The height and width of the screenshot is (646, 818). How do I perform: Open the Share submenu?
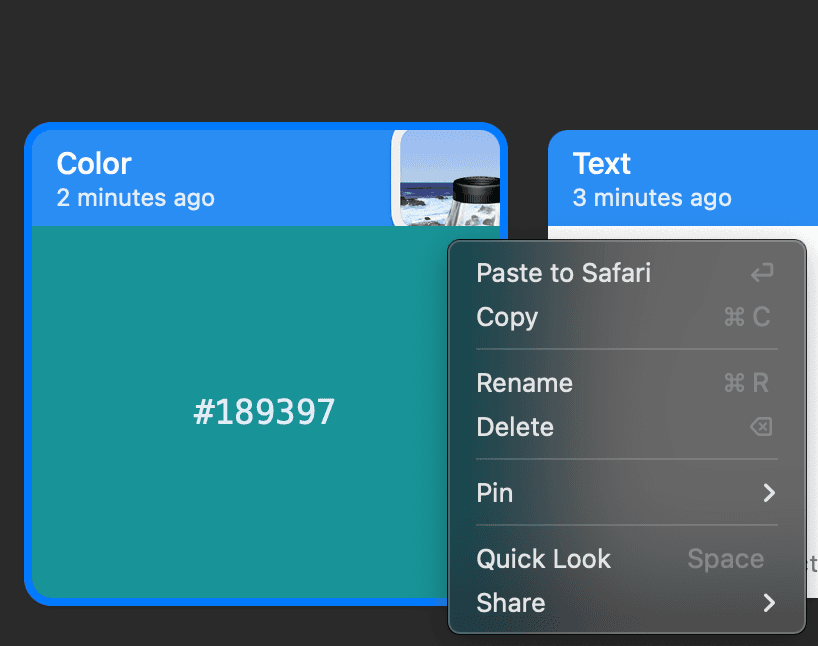click(627, 603)
